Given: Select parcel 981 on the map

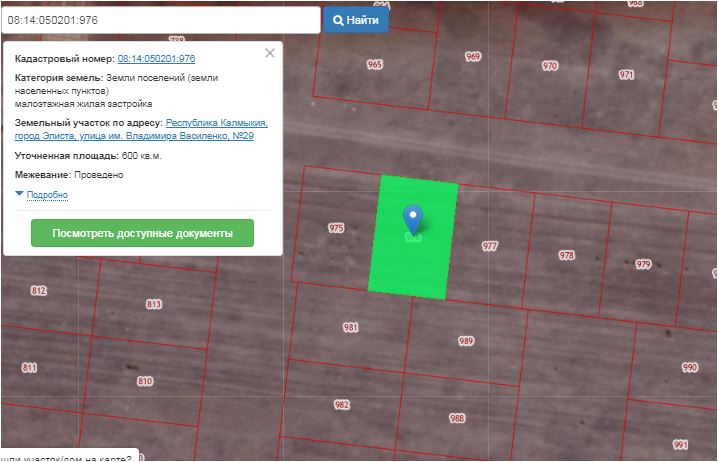Looking at the screenshot, I should (351, 327).
